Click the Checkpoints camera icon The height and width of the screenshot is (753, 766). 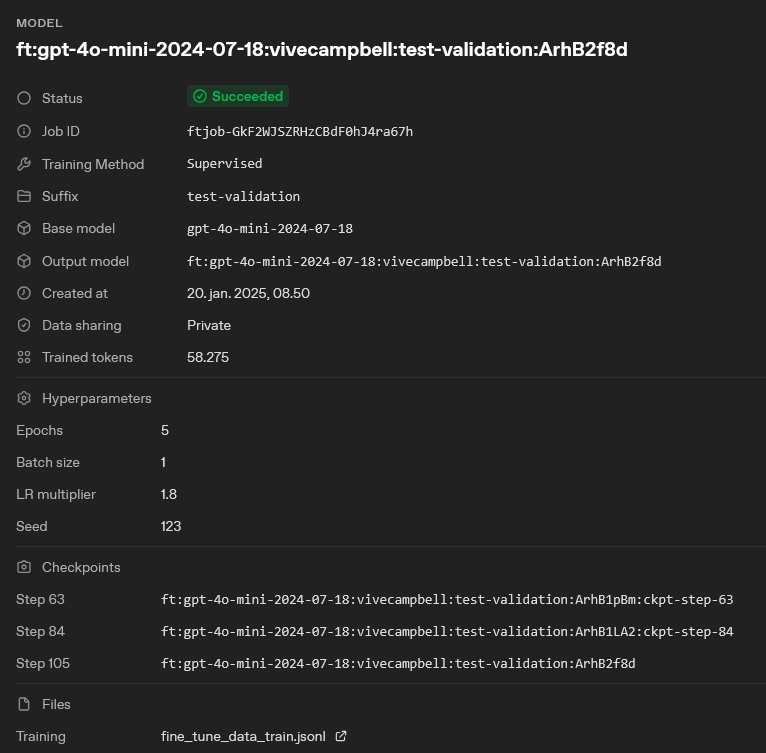tap(24, 567)
